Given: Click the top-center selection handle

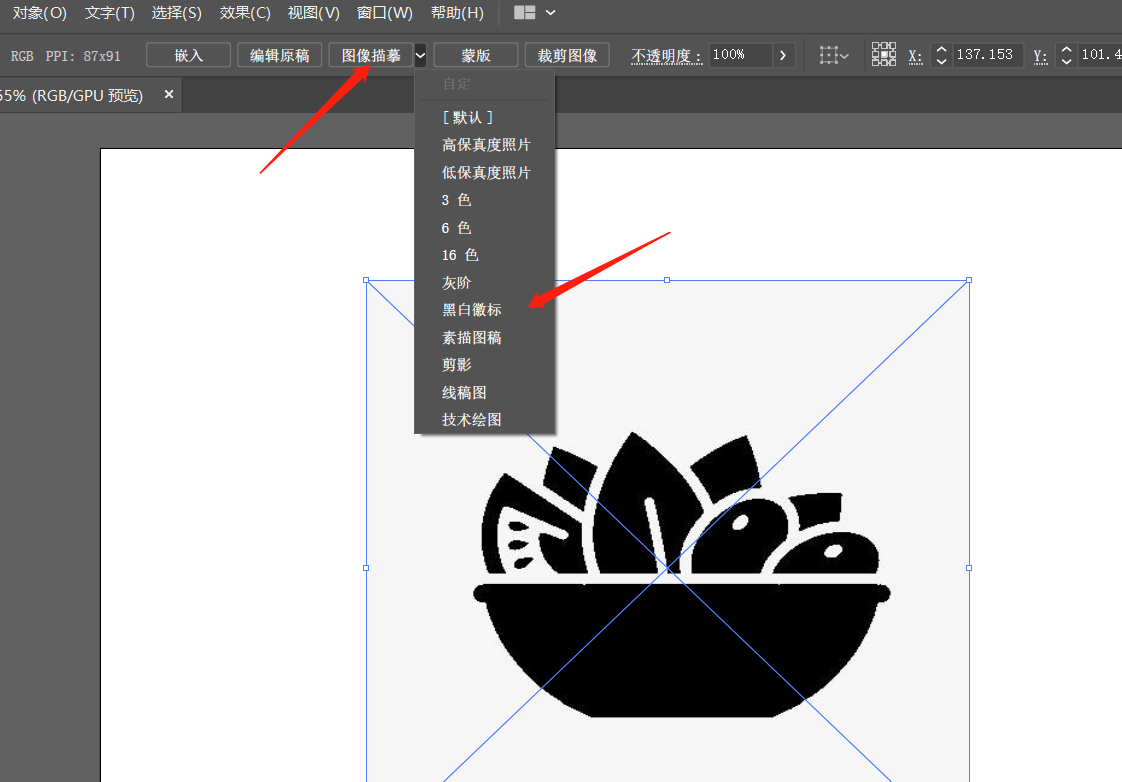Looking at the screenshot, I should tap(667, 280).
